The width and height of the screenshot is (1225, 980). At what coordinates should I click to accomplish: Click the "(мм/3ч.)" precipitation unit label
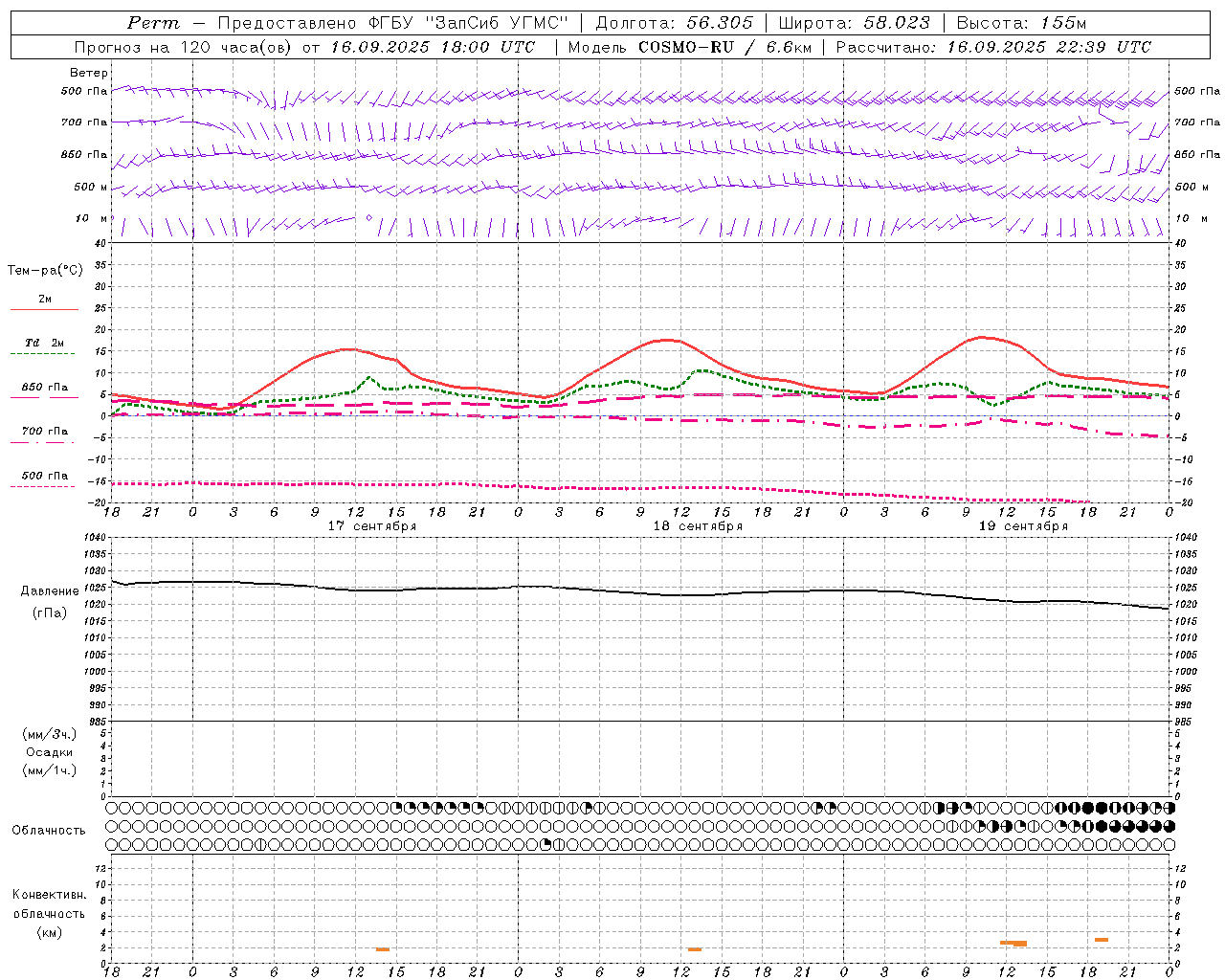[x=50, y=734]
